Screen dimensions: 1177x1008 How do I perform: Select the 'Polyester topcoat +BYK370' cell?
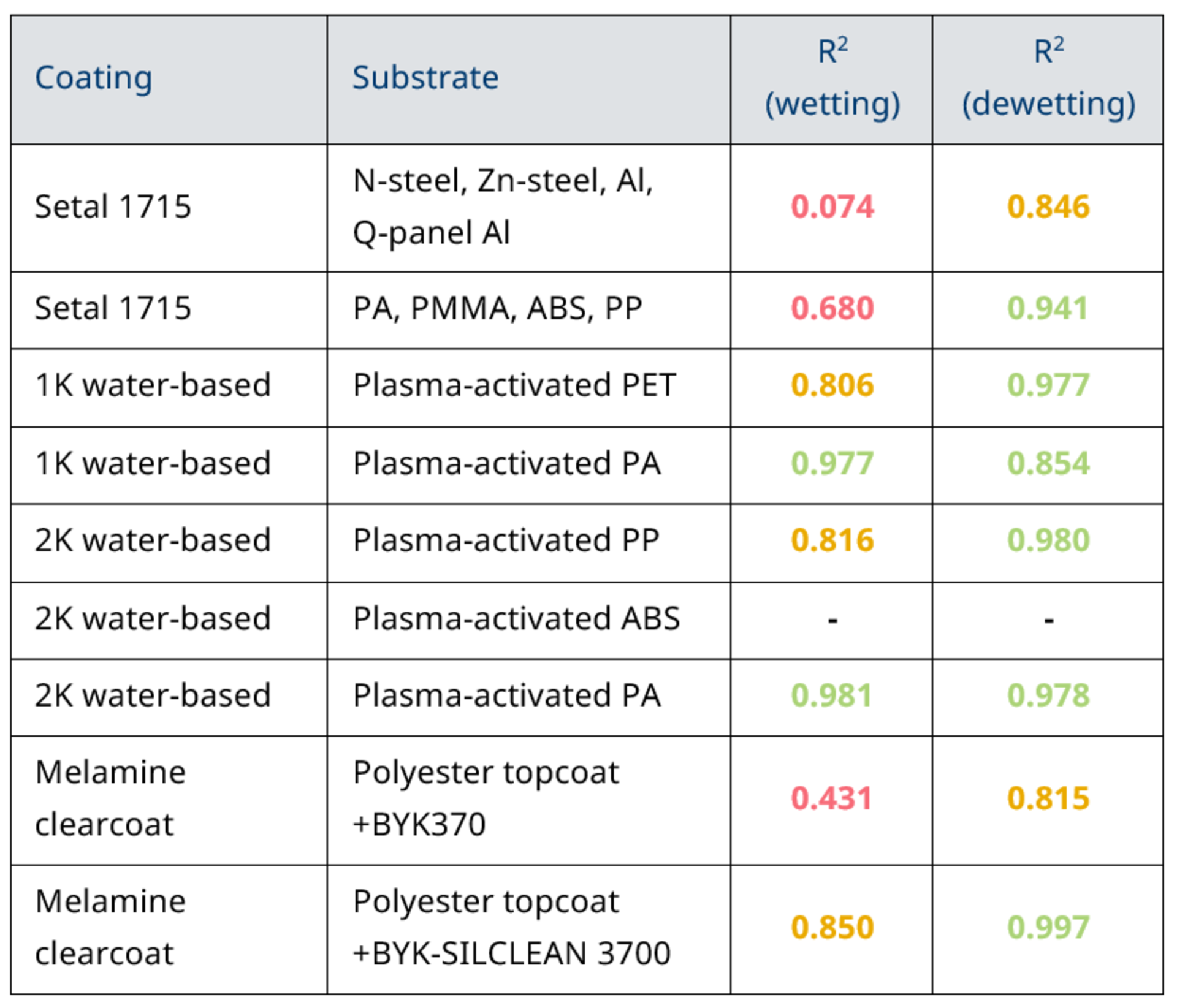tap(486, 798)
